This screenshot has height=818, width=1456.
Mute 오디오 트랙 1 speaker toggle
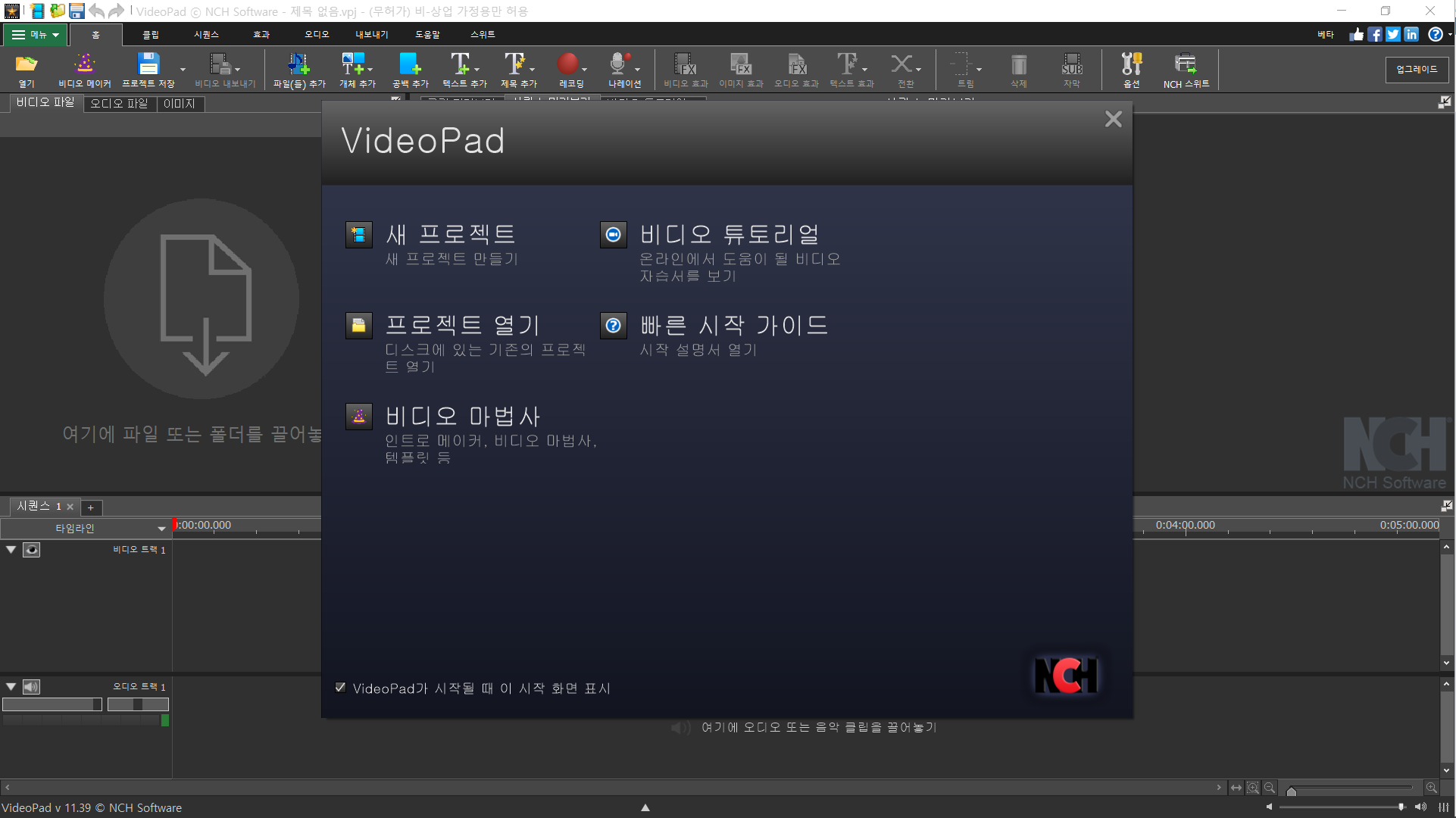(x=31, y=687)
